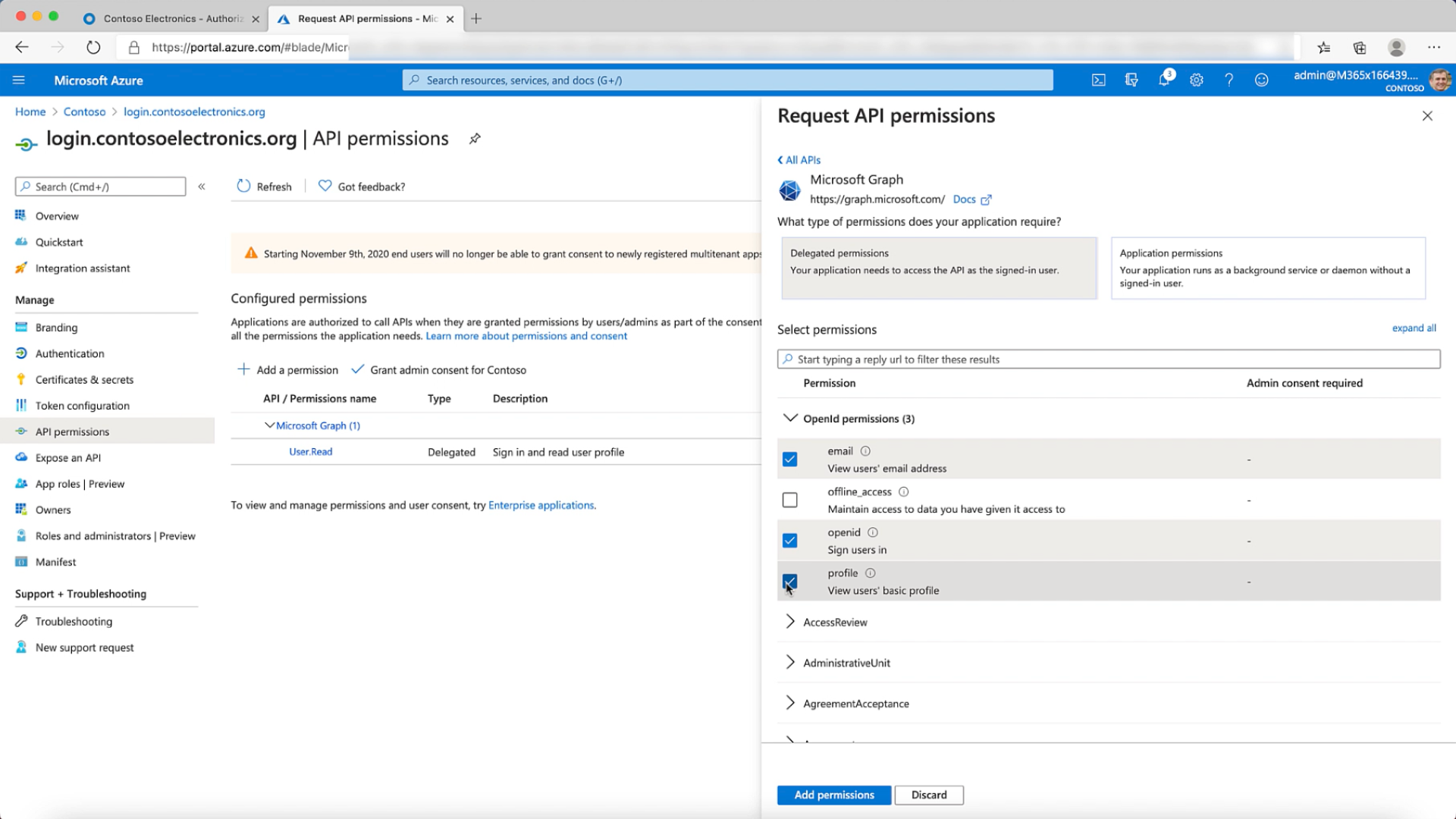1456x819 pixels.
Task: Expand the AdministrativeUnit permission group
Action: 790,663
